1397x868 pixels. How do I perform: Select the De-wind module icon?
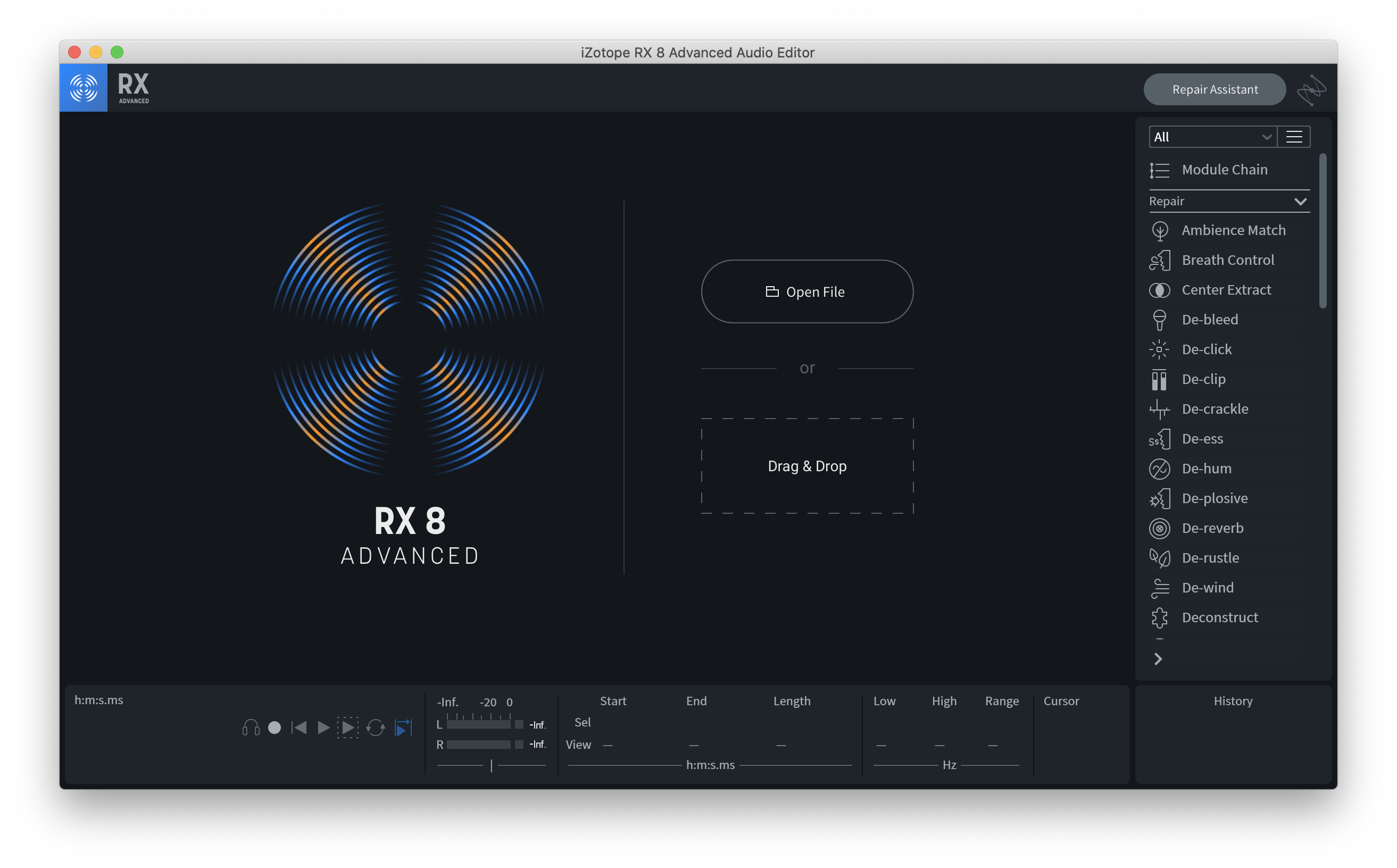1159,588
